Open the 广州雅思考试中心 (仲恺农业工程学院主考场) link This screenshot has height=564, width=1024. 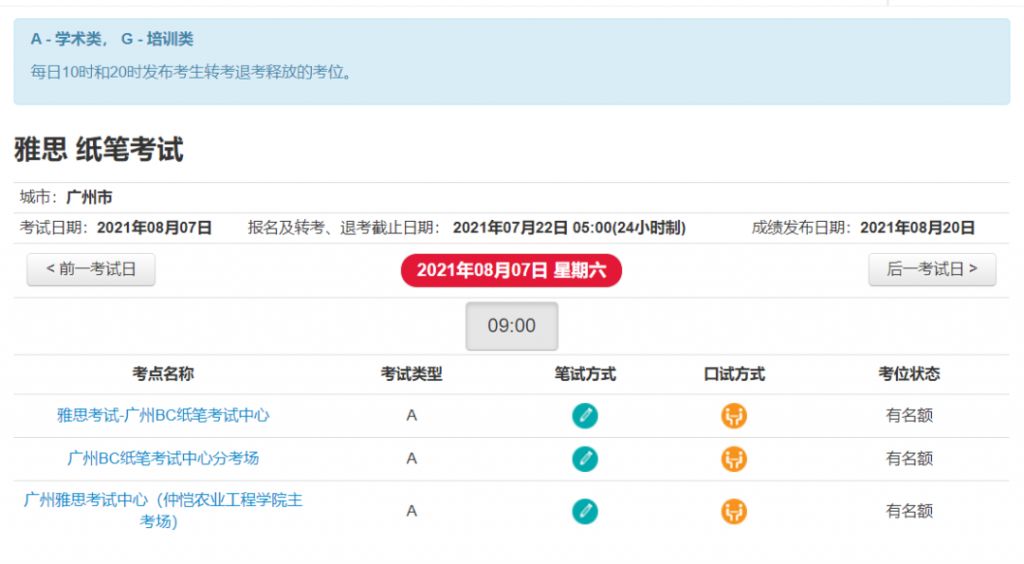click(163, 510)
